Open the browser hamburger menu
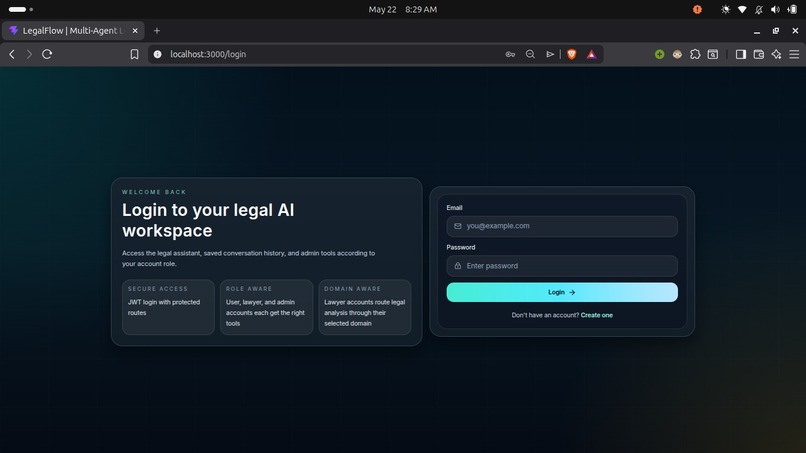The image size is (806, 453). [x=794, y=54]
